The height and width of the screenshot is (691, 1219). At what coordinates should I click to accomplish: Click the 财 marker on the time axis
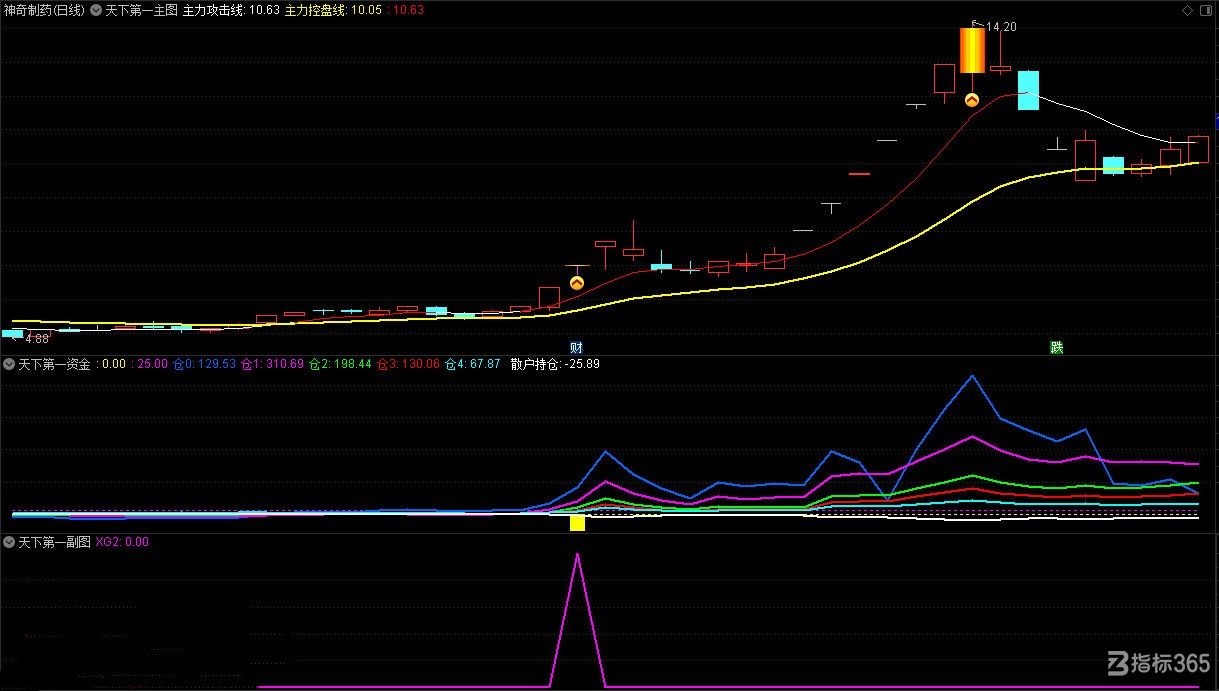pos(576,347)
